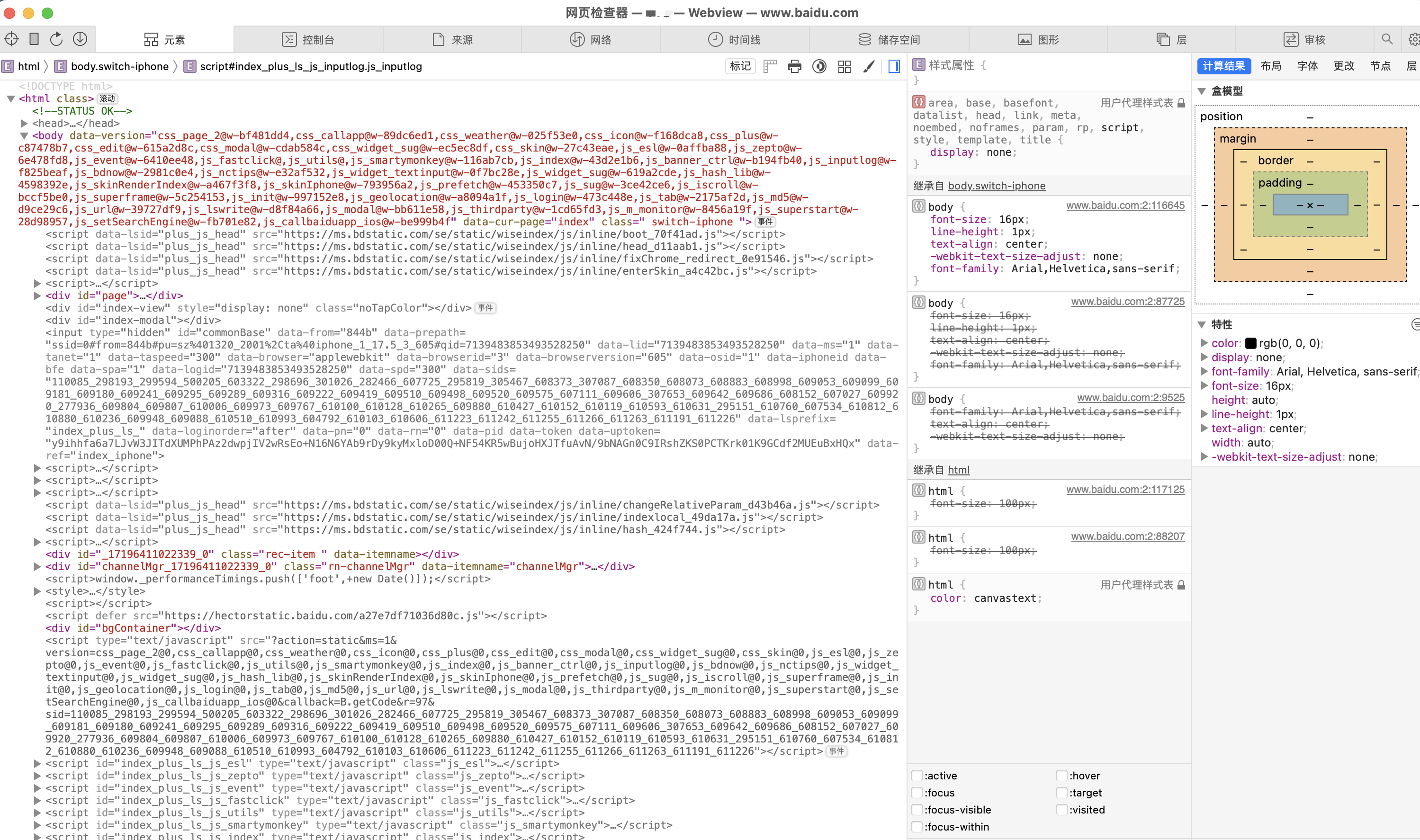
Task: Enable the :hover pseudo-class checkbox
Action: point(1061,776)
